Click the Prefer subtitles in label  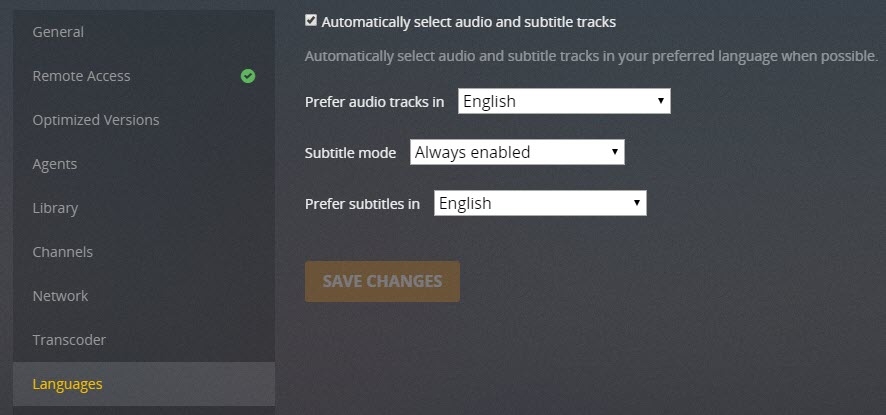pos(362,204)
